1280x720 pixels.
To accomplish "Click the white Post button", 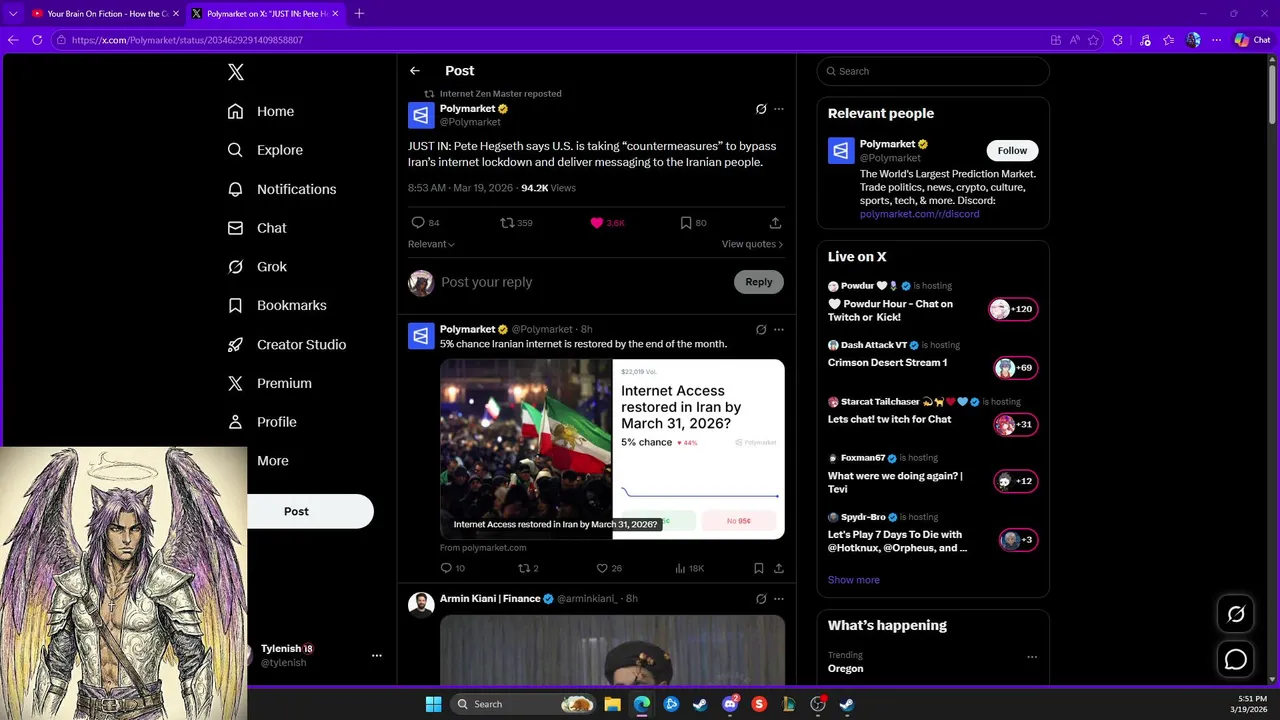I will tap(310, 511).
